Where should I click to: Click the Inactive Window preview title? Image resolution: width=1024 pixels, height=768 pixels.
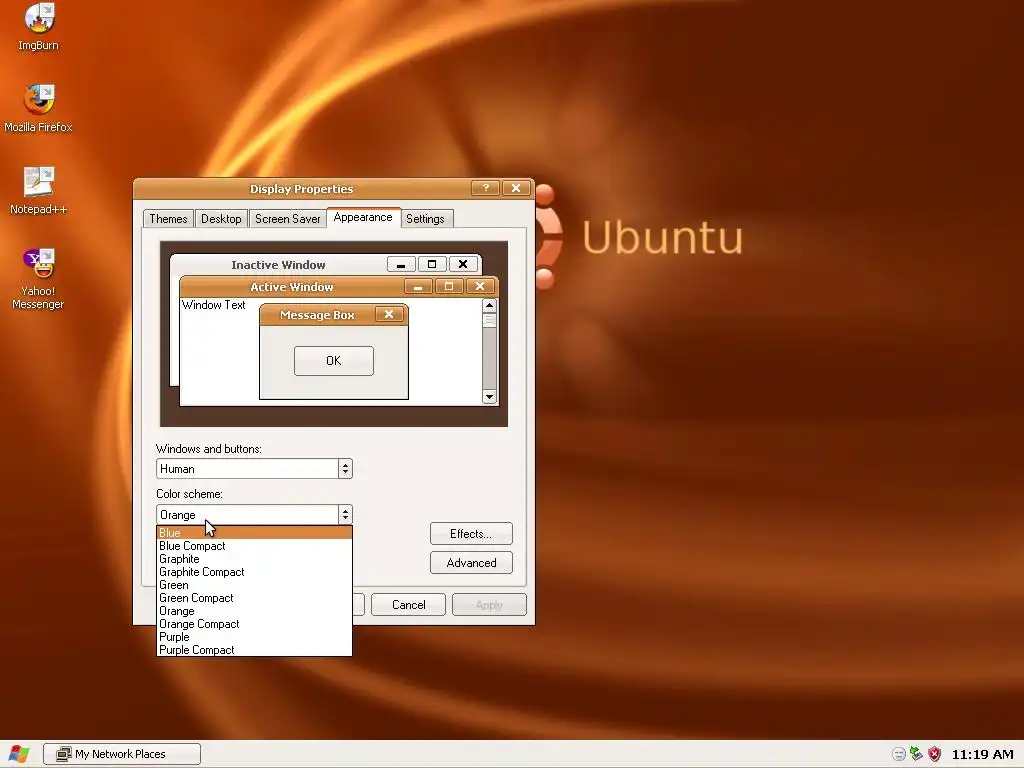[278, 264]
